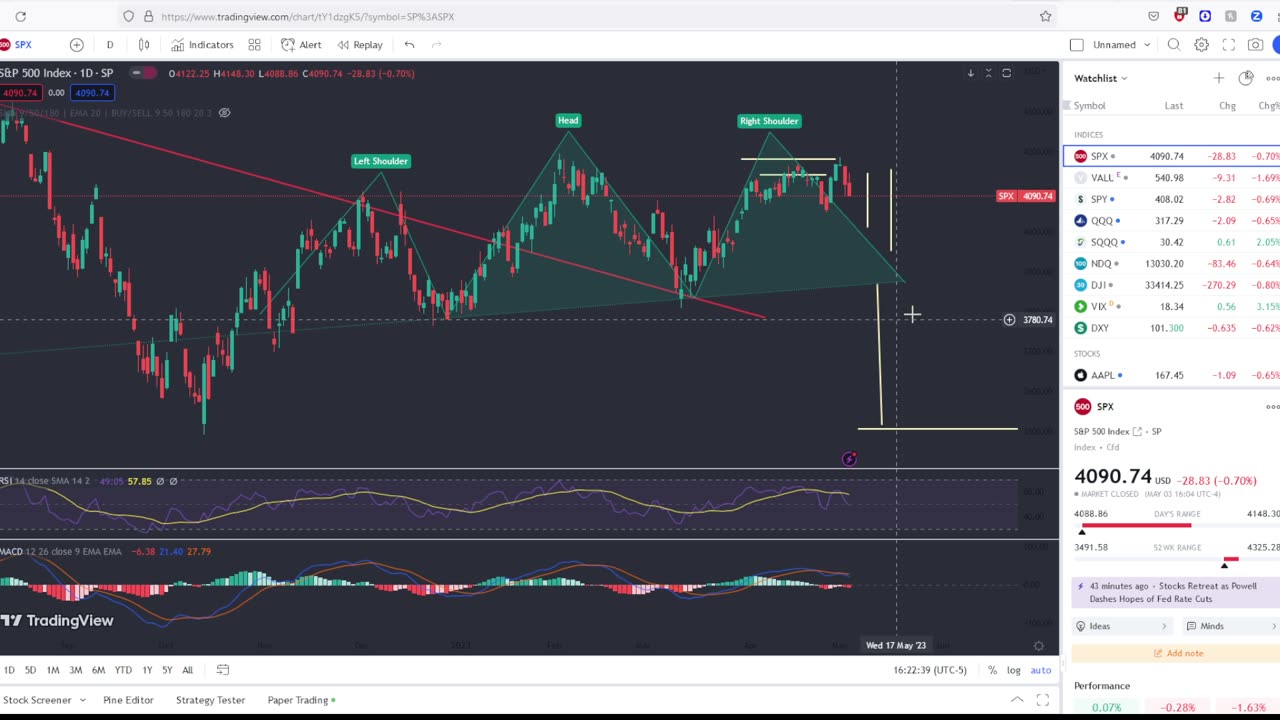Open the Indicators dialog

pos(202,44)
